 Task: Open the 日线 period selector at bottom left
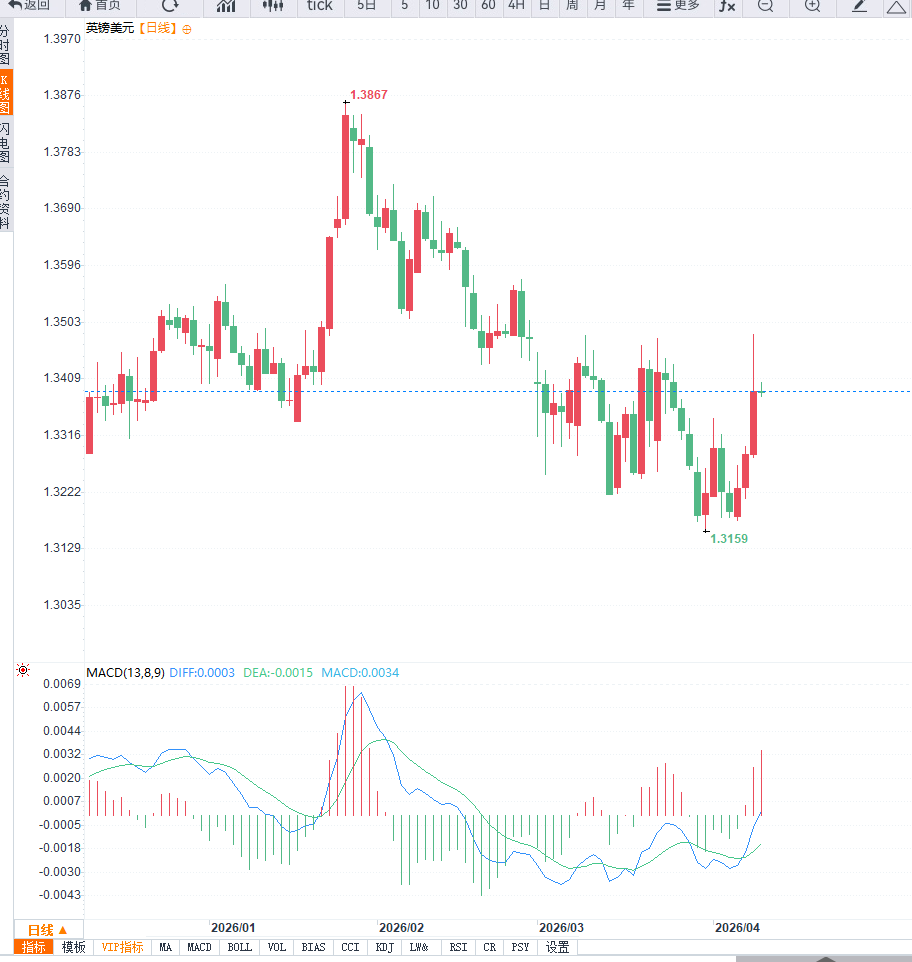pos(47,929)
